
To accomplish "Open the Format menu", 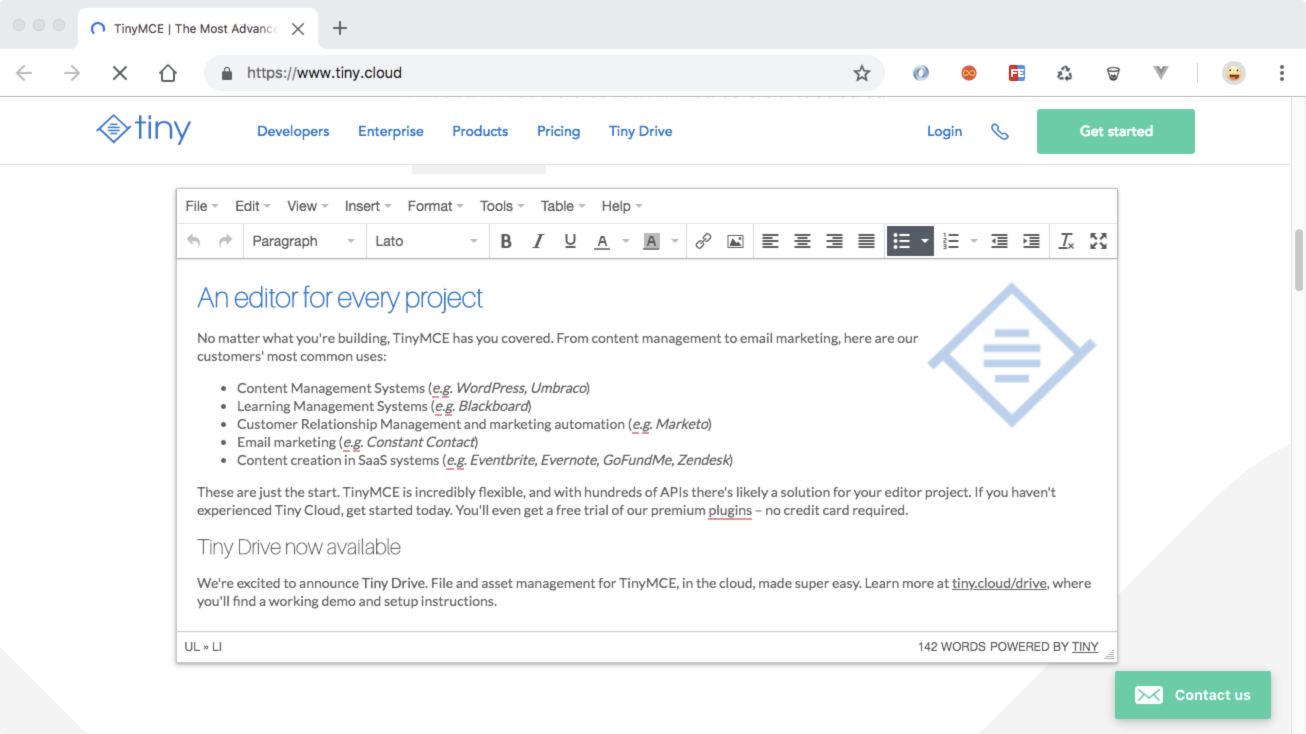I will pyautogui.click(x=429, y=205).
